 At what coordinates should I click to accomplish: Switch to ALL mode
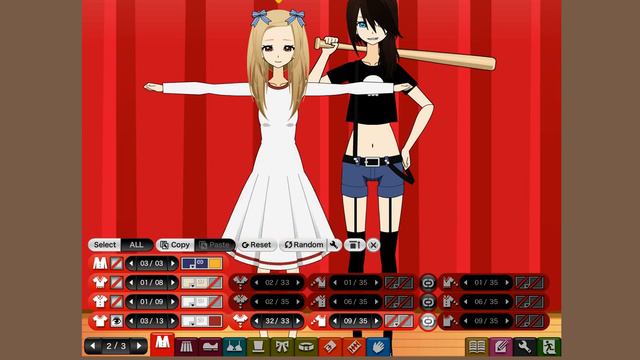pyautogui.click(x=137, y=245)
